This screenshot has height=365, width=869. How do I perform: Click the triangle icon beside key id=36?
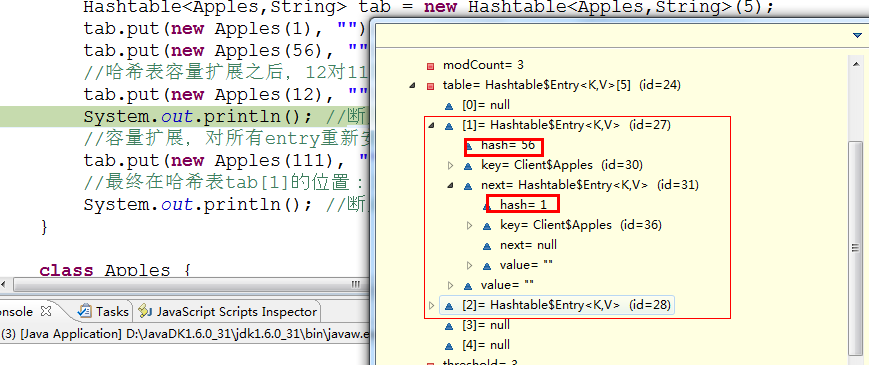pyautogui.click(x=488, y=225)
